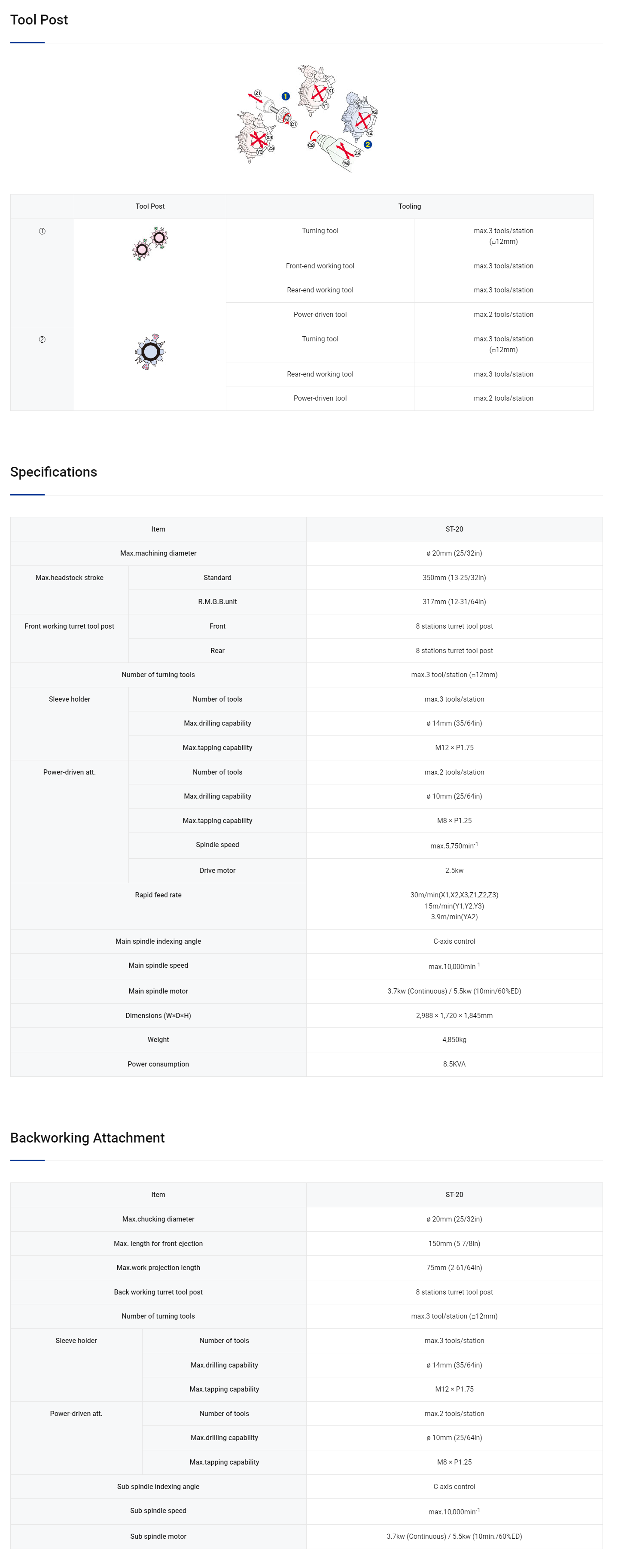Click the circled ② row marker in table
The height and width of the screenshot is (1568, 621).
[42, 340]
